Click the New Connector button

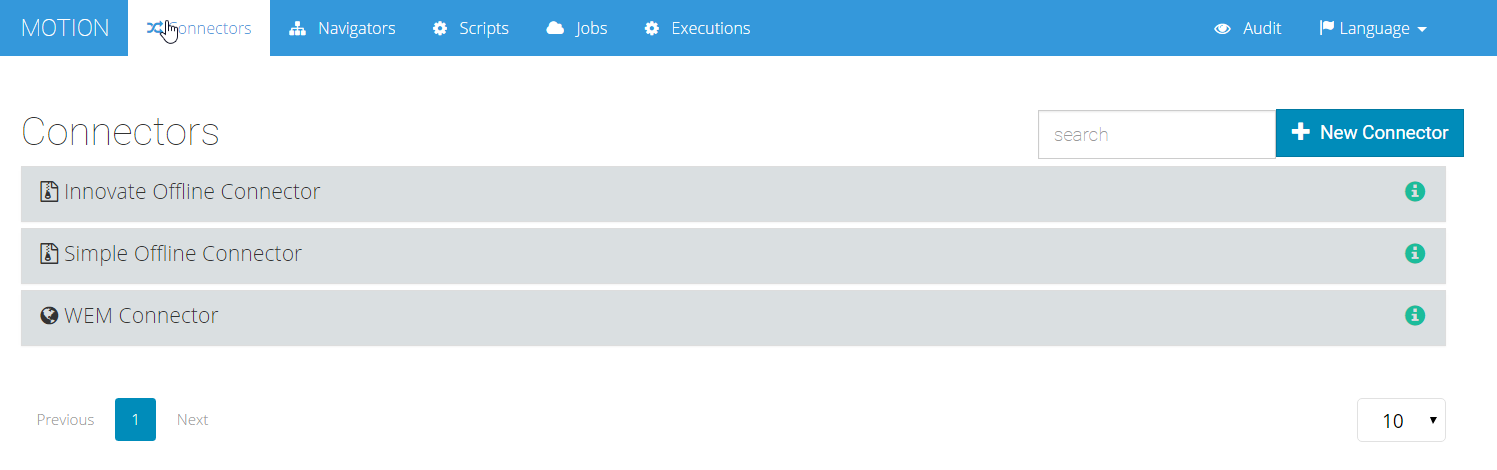click(x=1370, y=133)
